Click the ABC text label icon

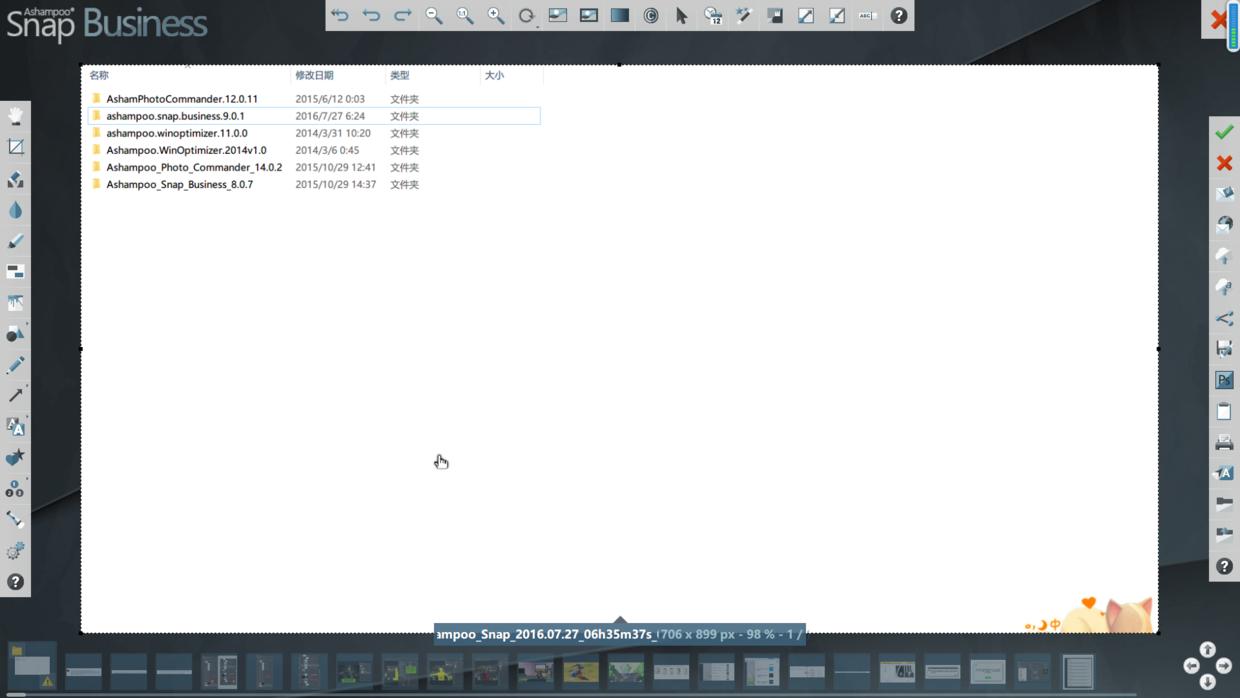(x=868, y=15)
